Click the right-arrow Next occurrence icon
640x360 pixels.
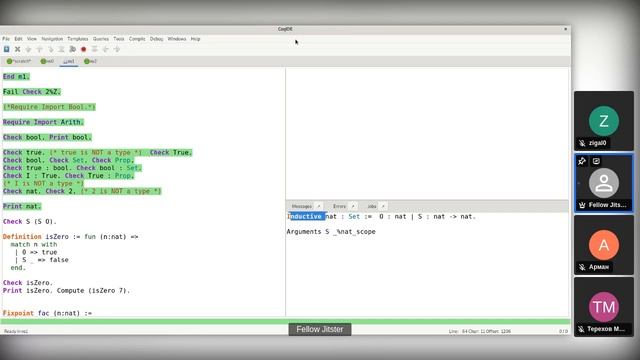click(117, 49)
